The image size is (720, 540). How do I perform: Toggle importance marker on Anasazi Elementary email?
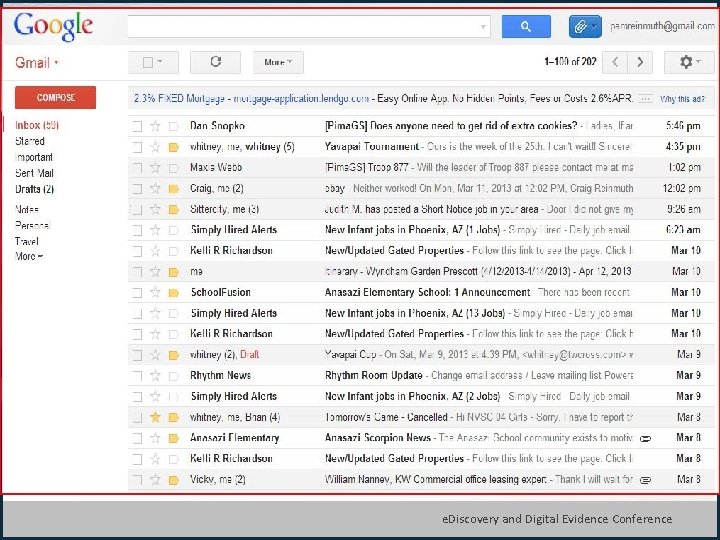click(x=173, y=438)
